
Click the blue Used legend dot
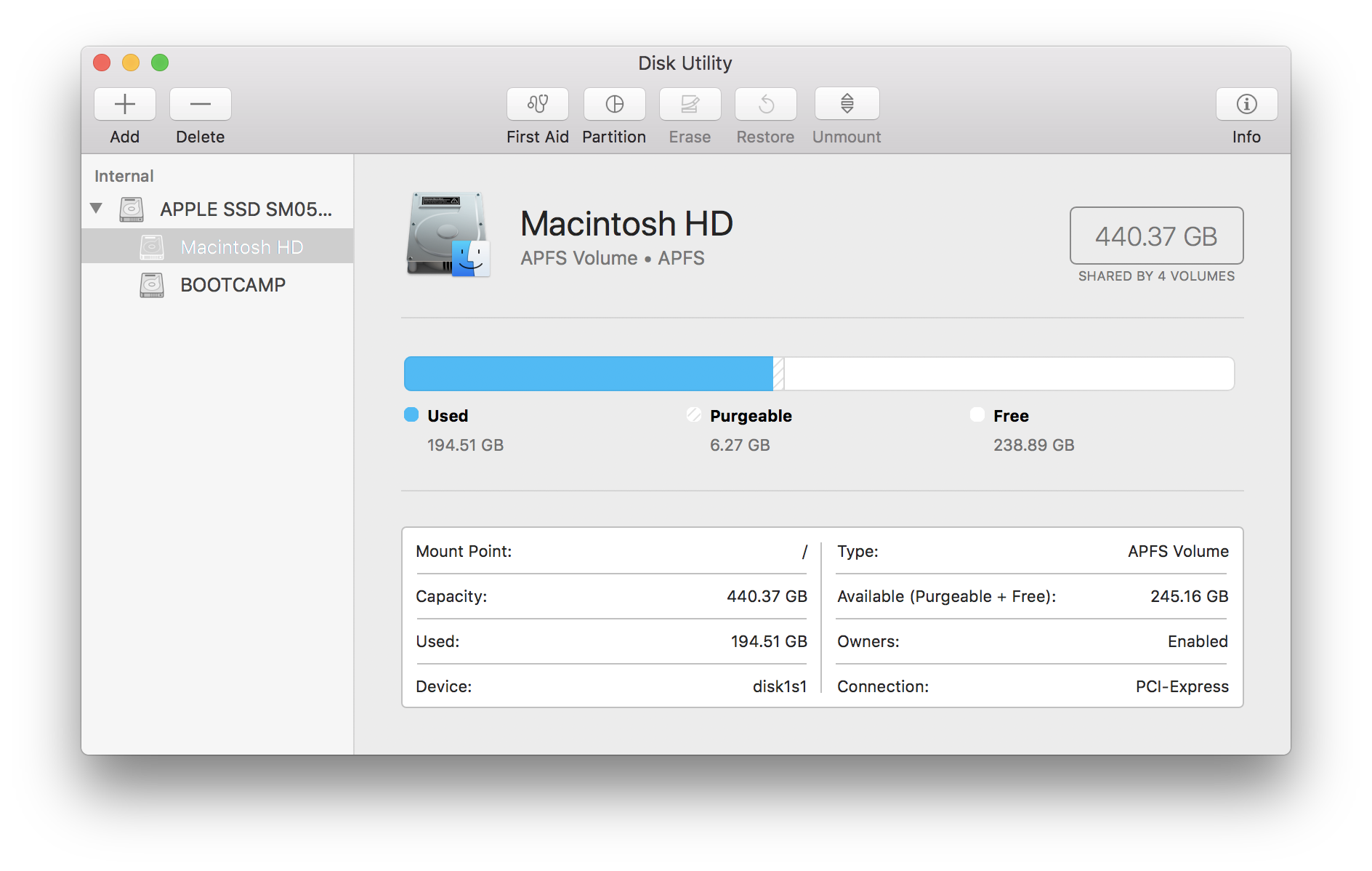(411, 414)
